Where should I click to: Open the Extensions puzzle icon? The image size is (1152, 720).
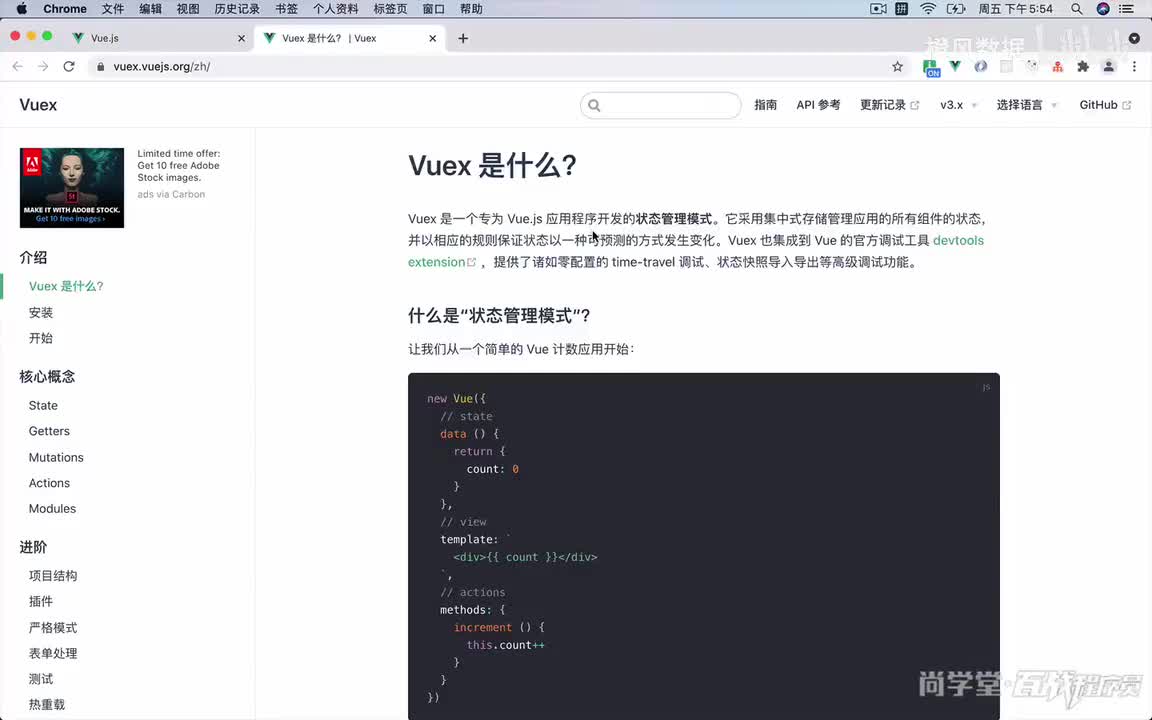click(x=1083, y=66)
